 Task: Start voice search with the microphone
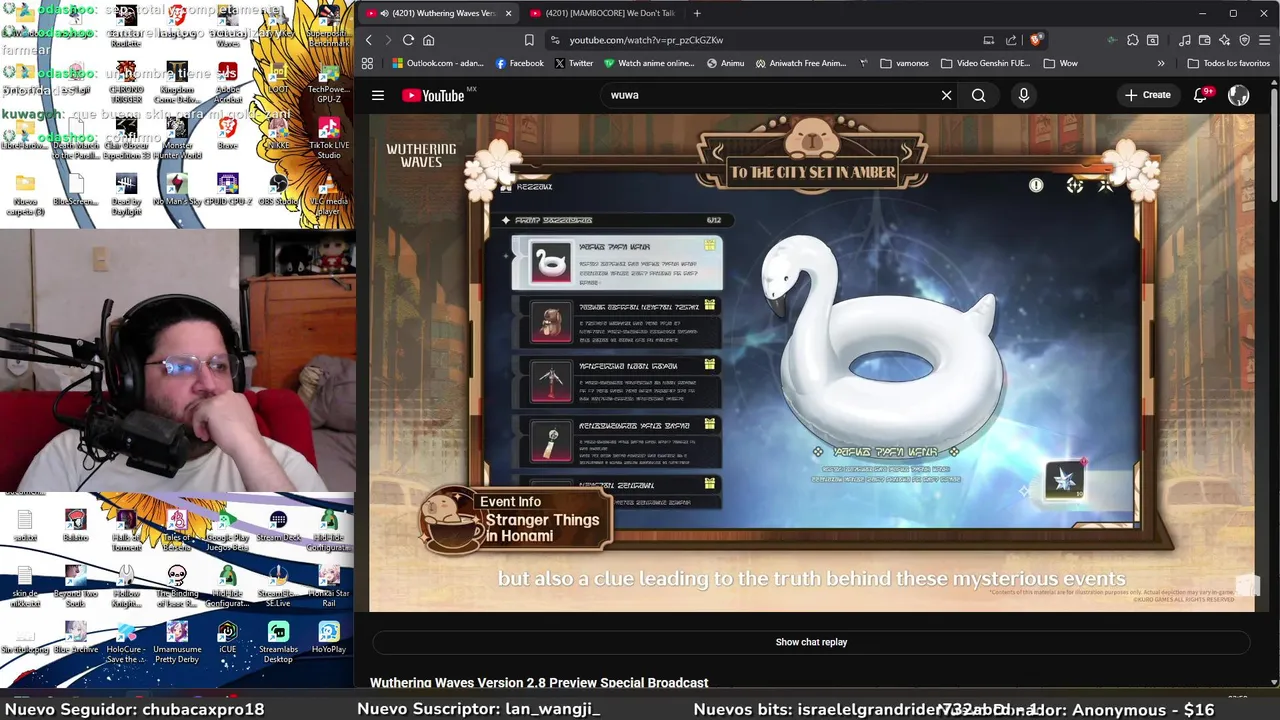point(1023,95)
